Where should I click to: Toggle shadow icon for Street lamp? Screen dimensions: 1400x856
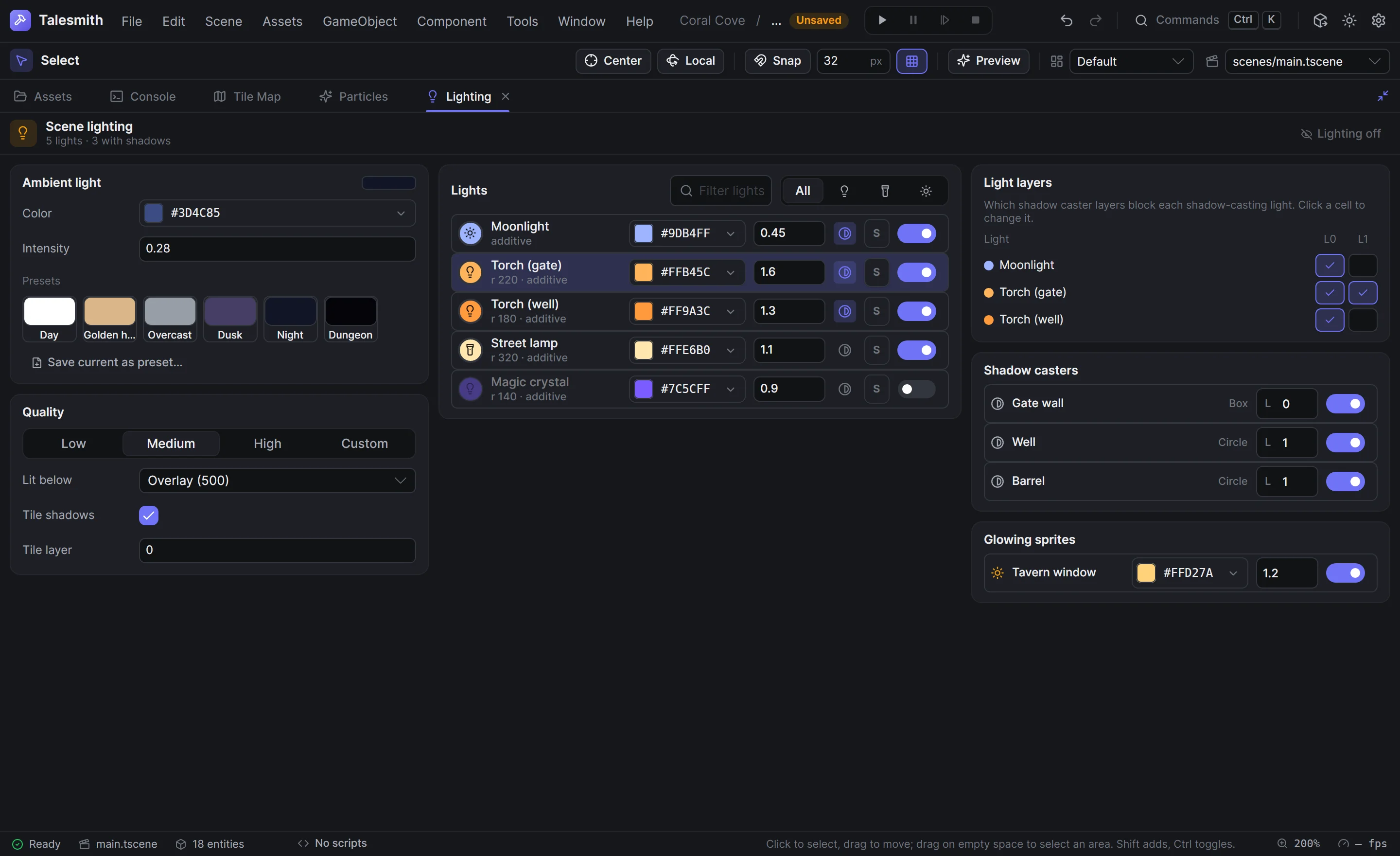(844, 350)
